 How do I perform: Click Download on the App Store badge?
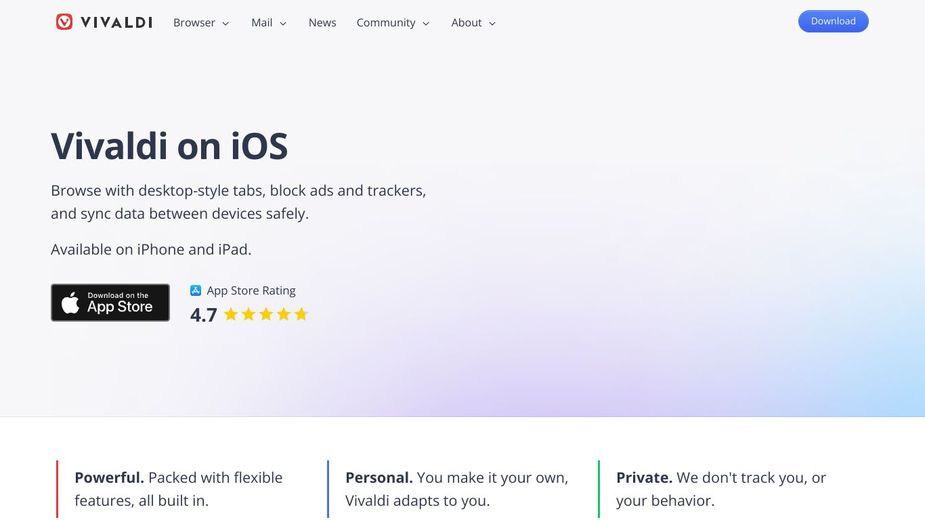coord(110,303)
